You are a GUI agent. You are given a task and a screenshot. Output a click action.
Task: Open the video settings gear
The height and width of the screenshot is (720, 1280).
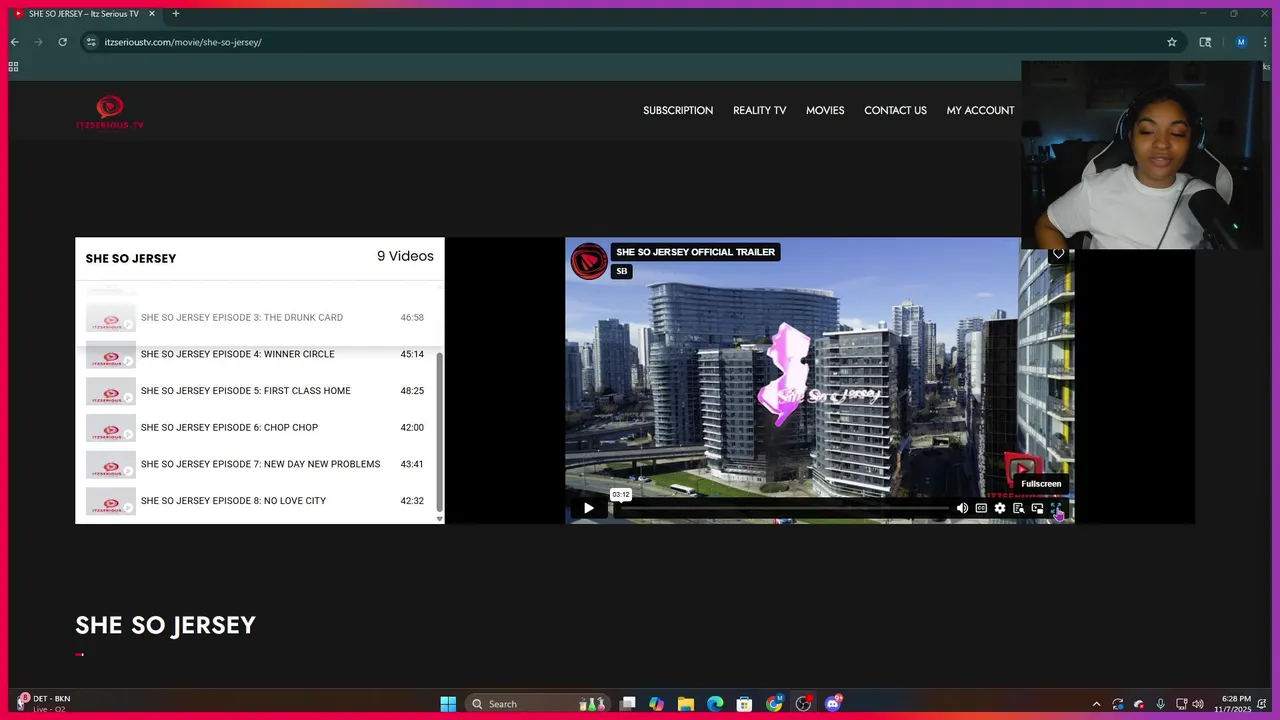pos(1000,508)
